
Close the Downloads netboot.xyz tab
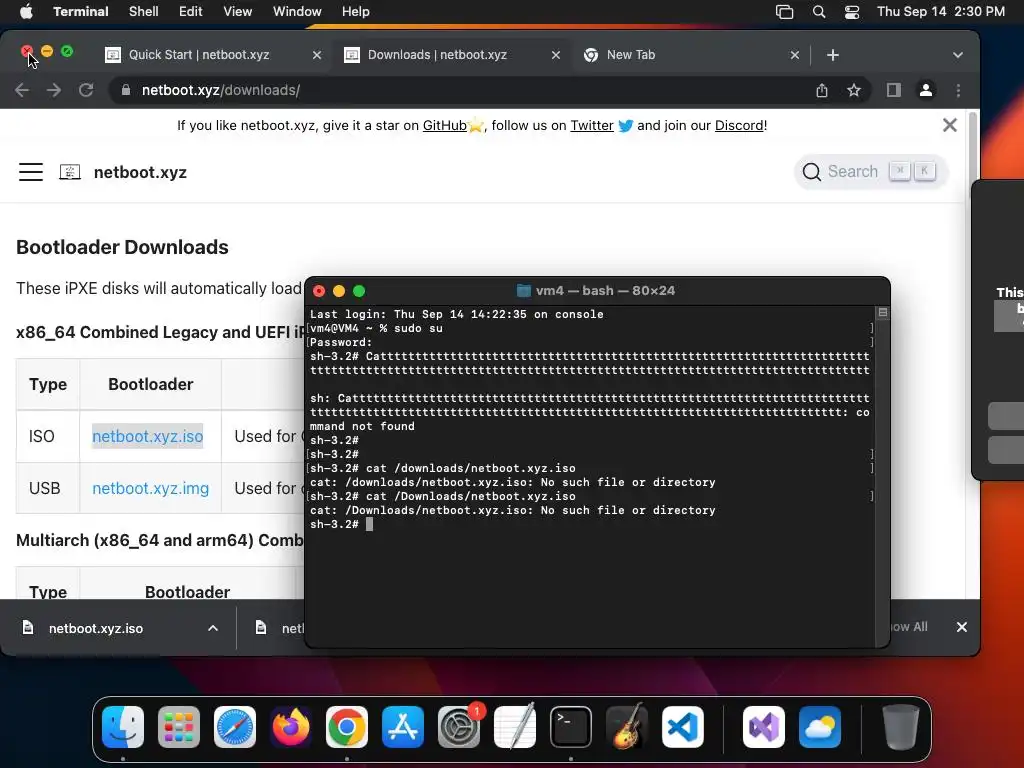[556, 55]
